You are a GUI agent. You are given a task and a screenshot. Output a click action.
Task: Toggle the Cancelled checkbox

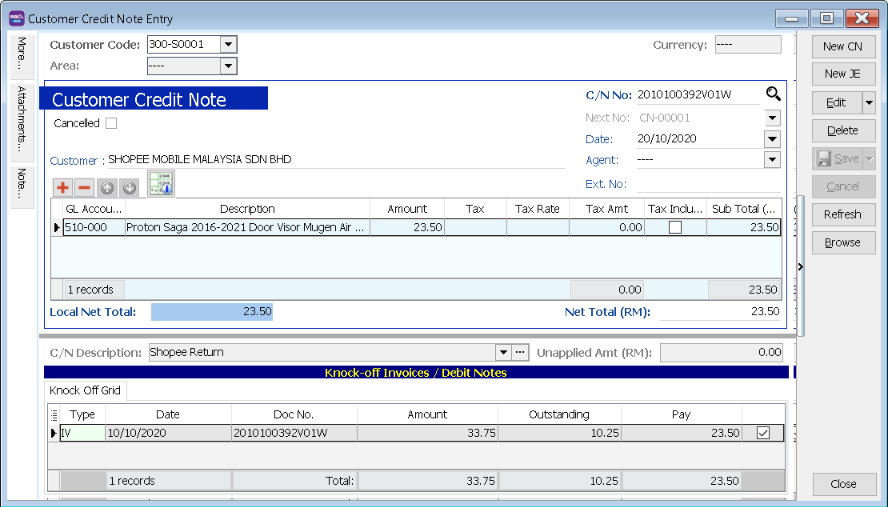111,123
